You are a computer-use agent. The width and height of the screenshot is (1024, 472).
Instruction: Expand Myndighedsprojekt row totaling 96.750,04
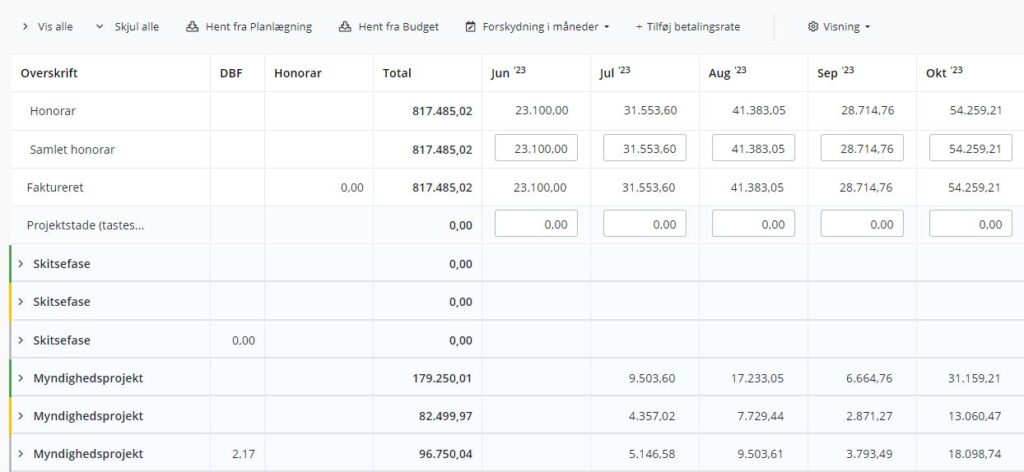(x=20, y=454)
